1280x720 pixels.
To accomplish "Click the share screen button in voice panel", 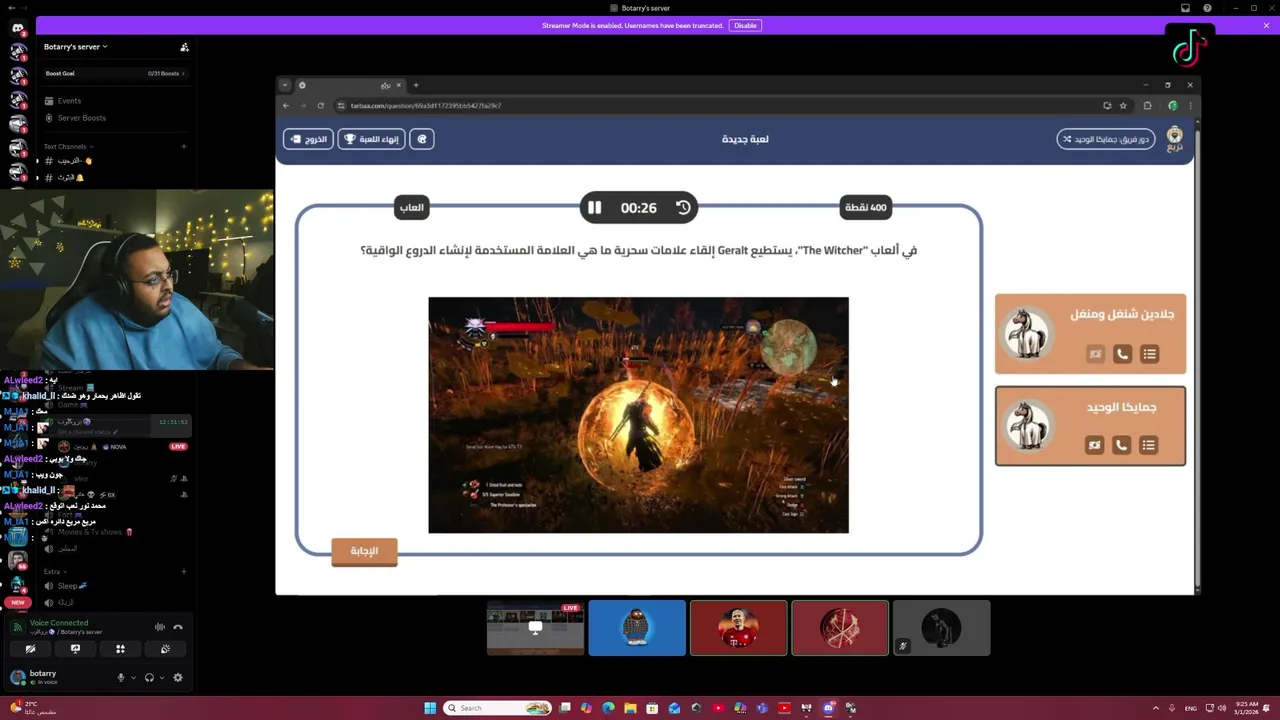I will click(75, 649).
